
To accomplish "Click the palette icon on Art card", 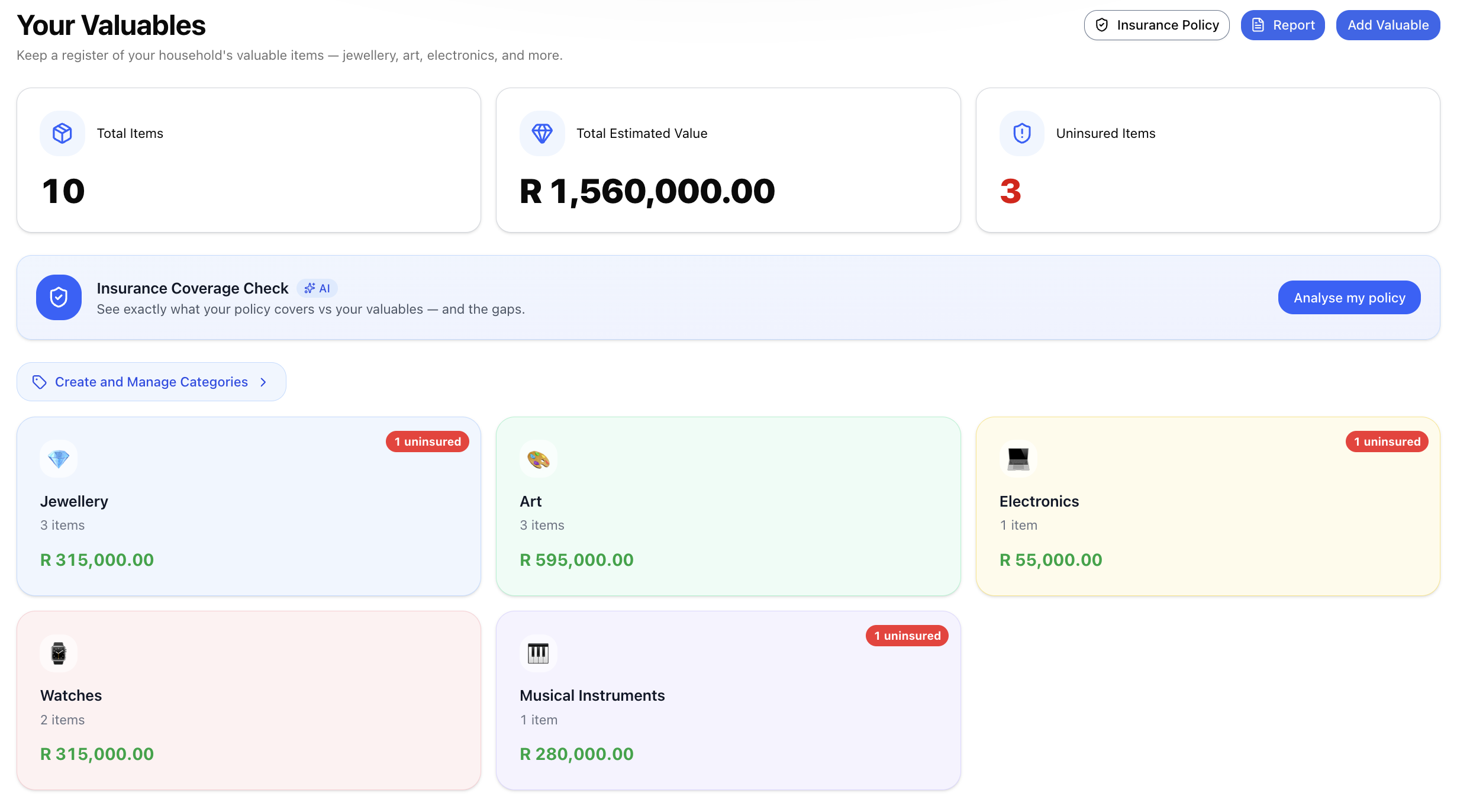I will (539, 459).
